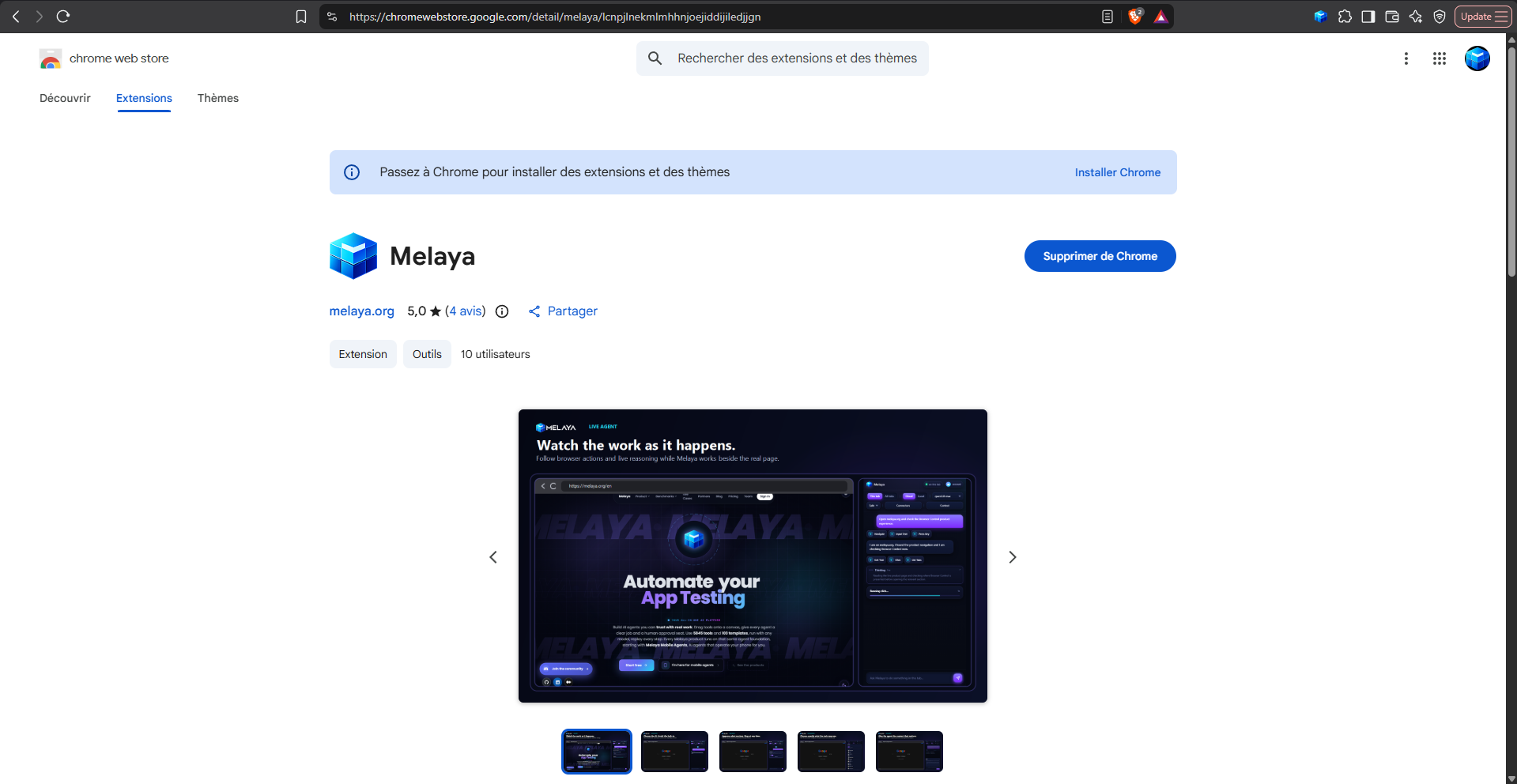The height and width of the screenshot is (784, 1517).
Task: Select the first screenshot thumbnail
Action: click(597, 752)
